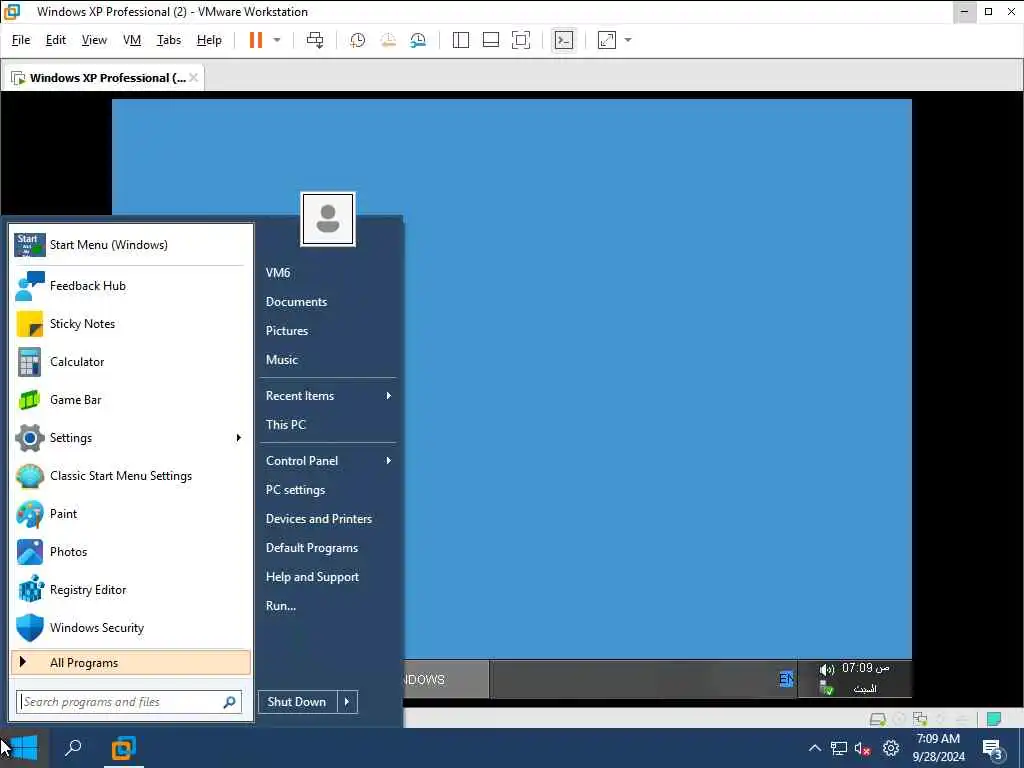Viewport: 1024px width, 768px height.
Task: Open the Edit menu
Action: click(x=56, y=40)
